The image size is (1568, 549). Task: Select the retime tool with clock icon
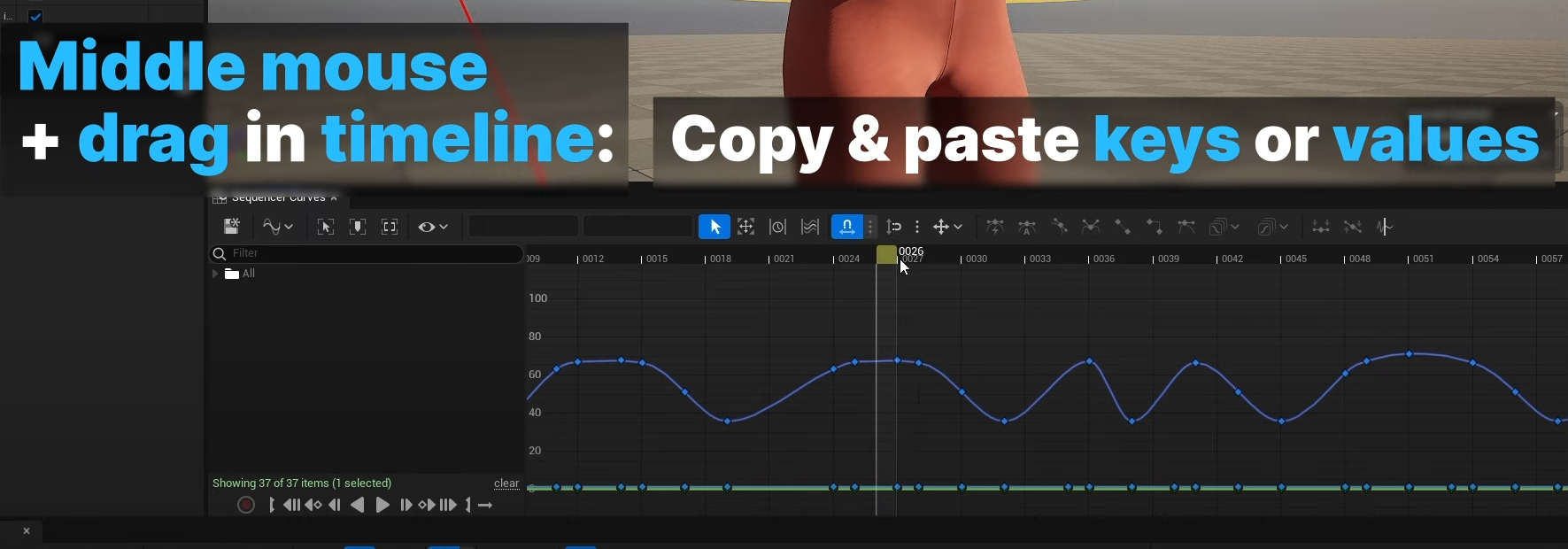[x=777, y=227]
